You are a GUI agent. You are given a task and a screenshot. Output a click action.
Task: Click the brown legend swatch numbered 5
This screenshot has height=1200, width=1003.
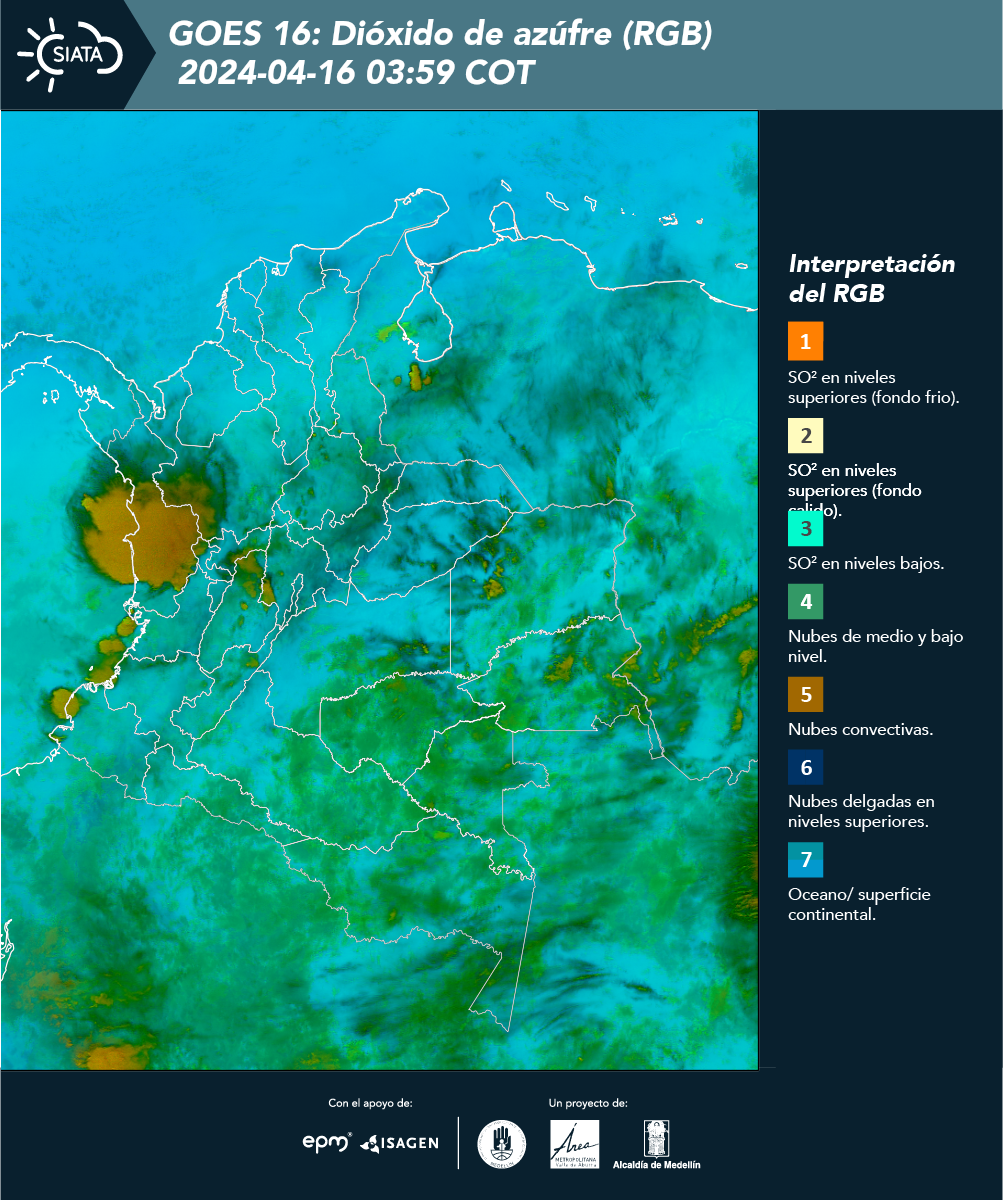805,695
